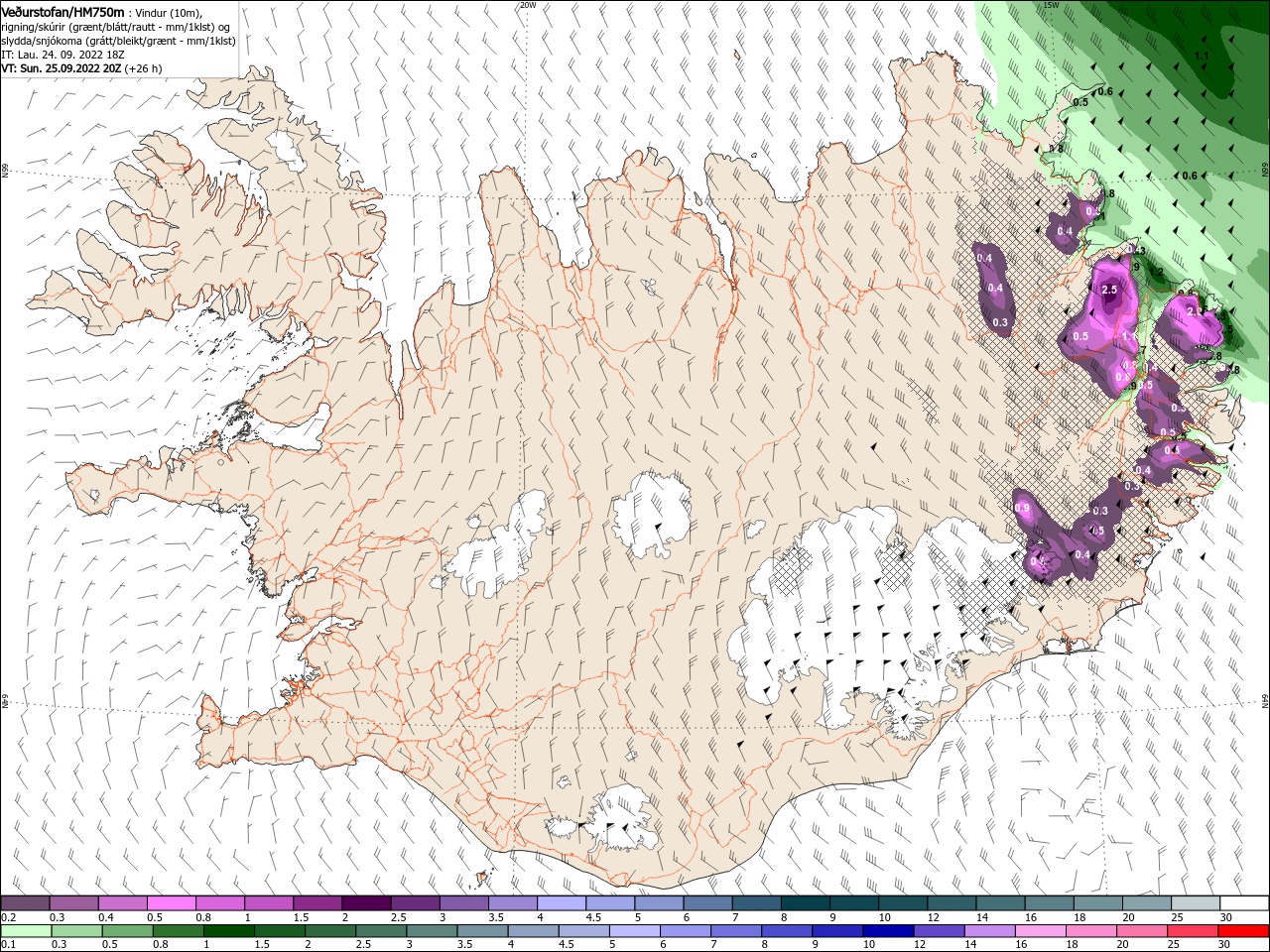The image size is (1270, 952).
Task: Pick the 0.1 pale green swatch in the bottom row
Action: [25, 931]
